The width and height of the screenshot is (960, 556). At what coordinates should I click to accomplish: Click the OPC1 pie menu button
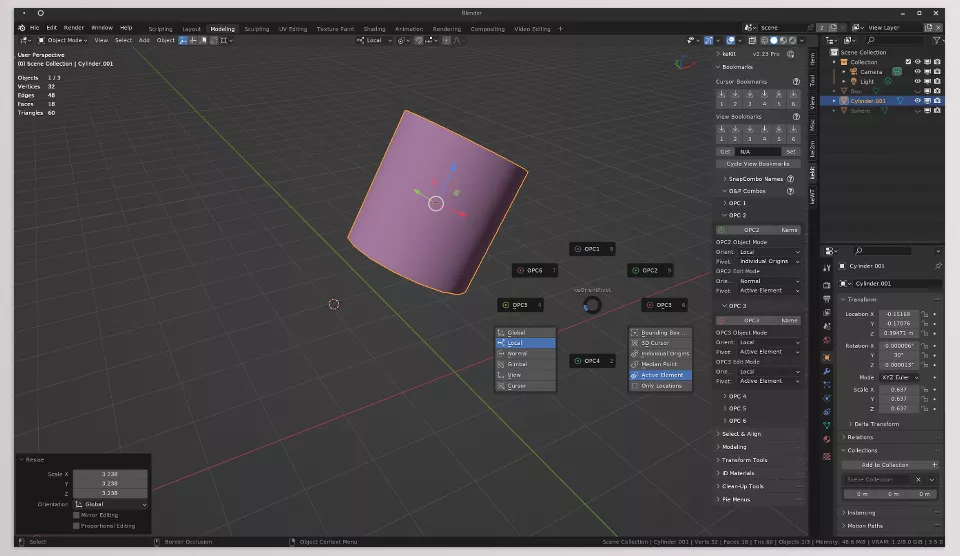593,249
